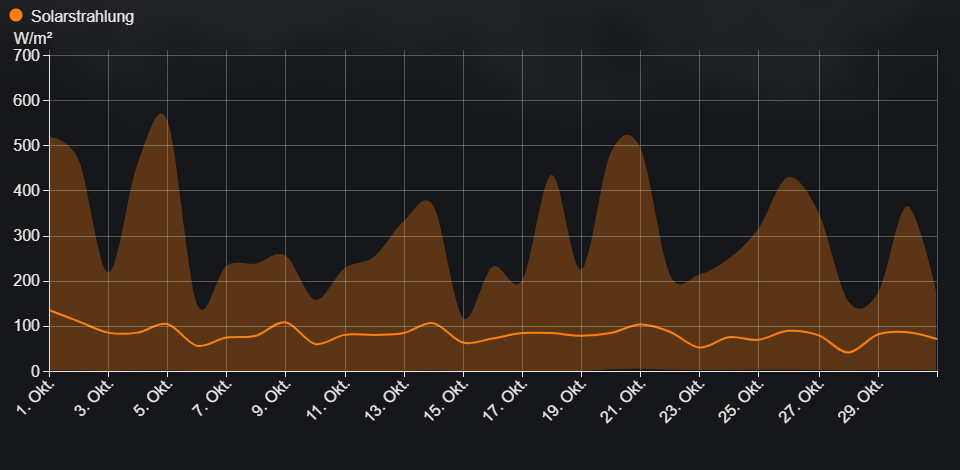Click the 300 y-axis value label

(x=25, y=236)
